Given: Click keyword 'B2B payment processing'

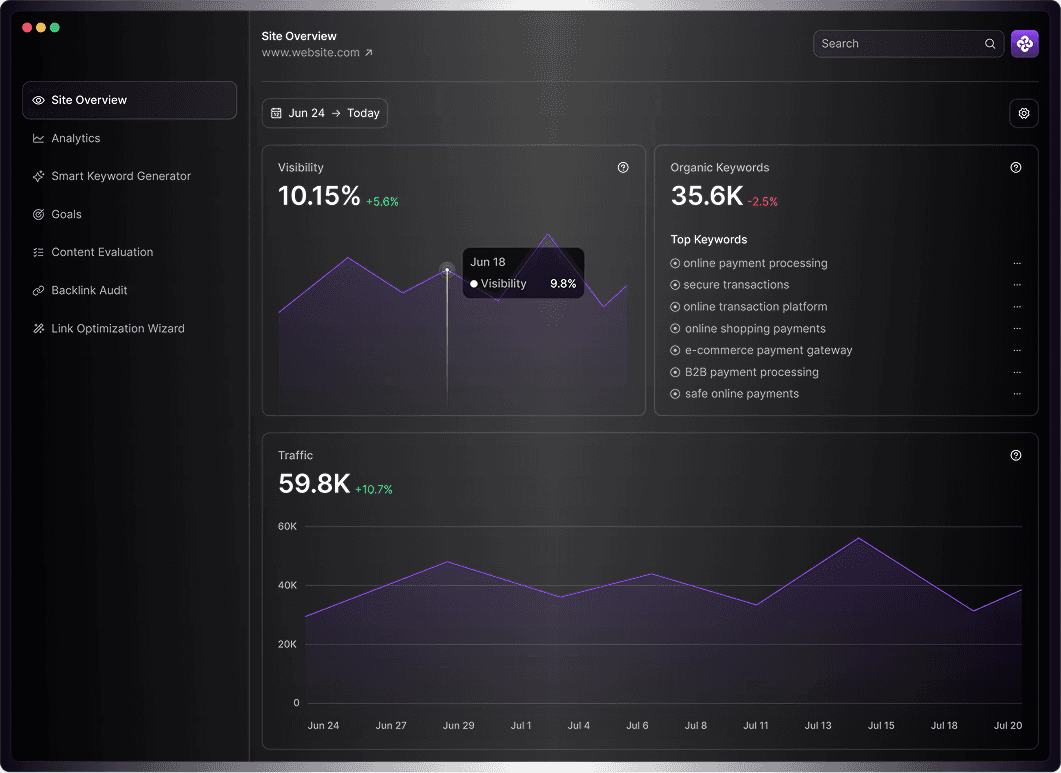Looking at the screenshot, I should click(x=752, y=372).
